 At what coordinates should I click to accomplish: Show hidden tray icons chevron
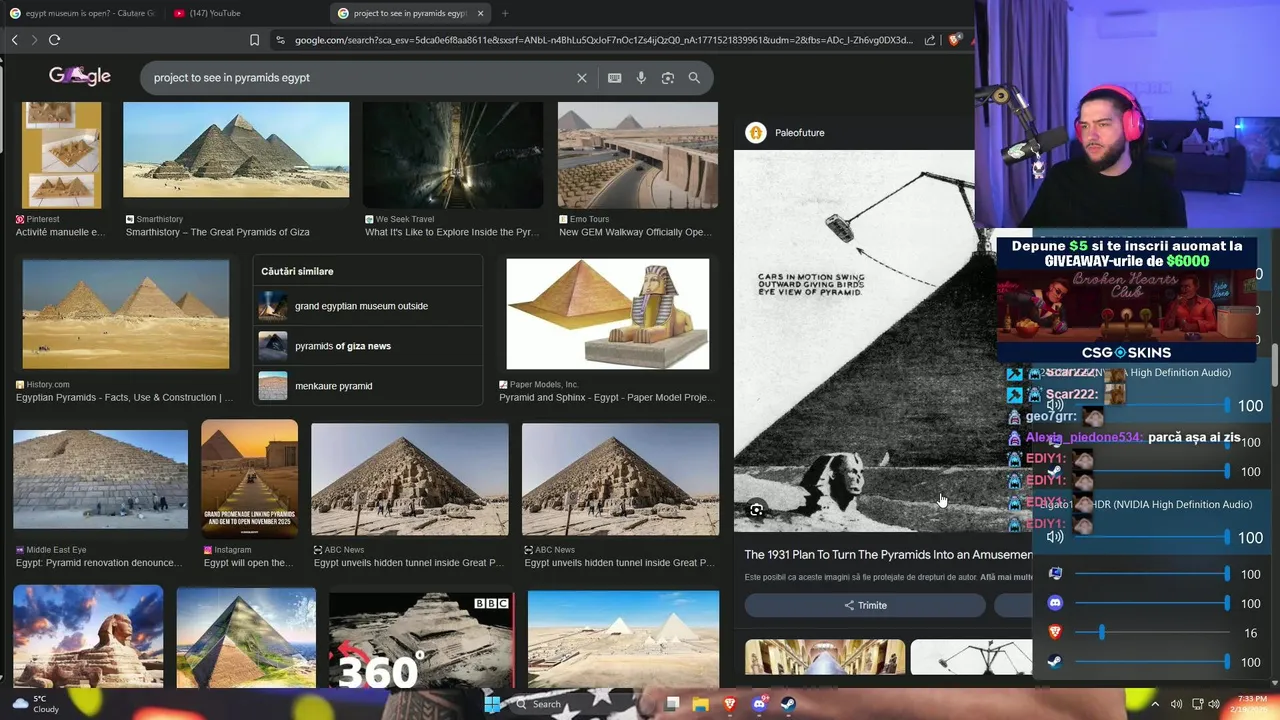(x=1155, y=704)
